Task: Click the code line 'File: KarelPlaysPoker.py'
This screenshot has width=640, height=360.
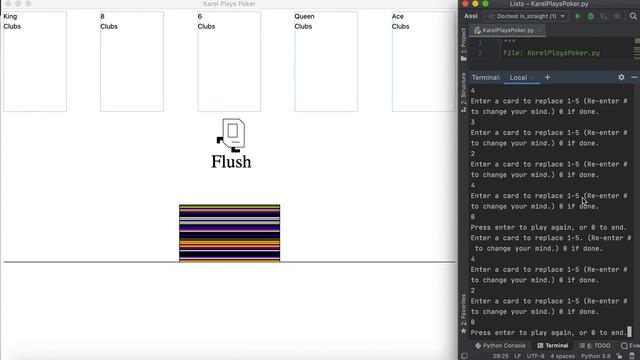Action: (551, 53)
